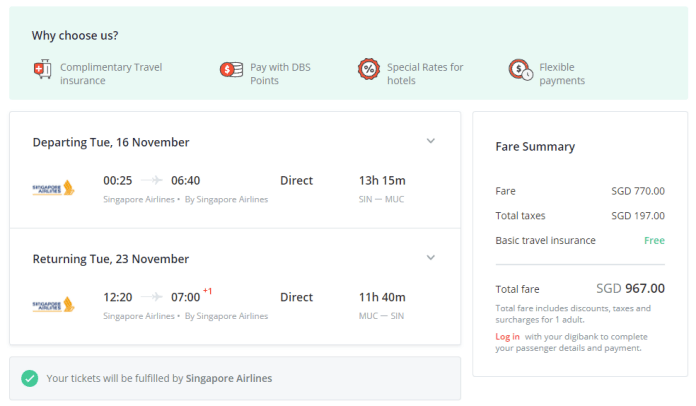Image resolution: width=696 pixels, height=406 pixels.
Task: Click the Fare Summary heading
Action: tap(535, 147)
